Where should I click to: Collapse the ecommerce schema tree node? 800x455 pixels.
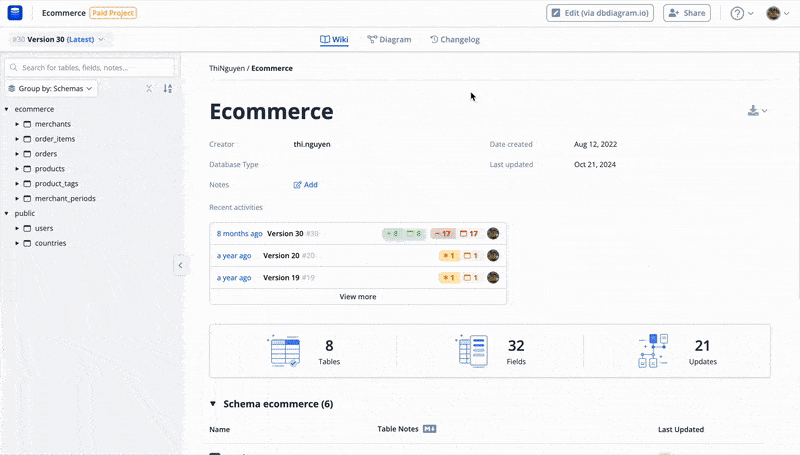pyautogui.click(x=7, y=109)
